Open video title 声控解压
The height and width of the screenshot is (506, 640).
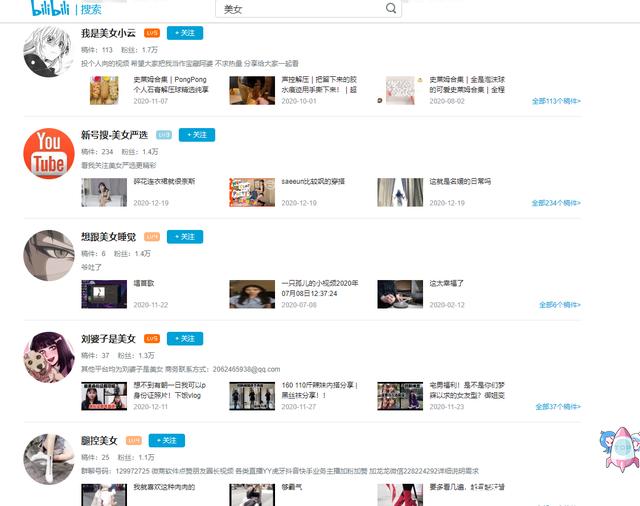pos(319,84)
